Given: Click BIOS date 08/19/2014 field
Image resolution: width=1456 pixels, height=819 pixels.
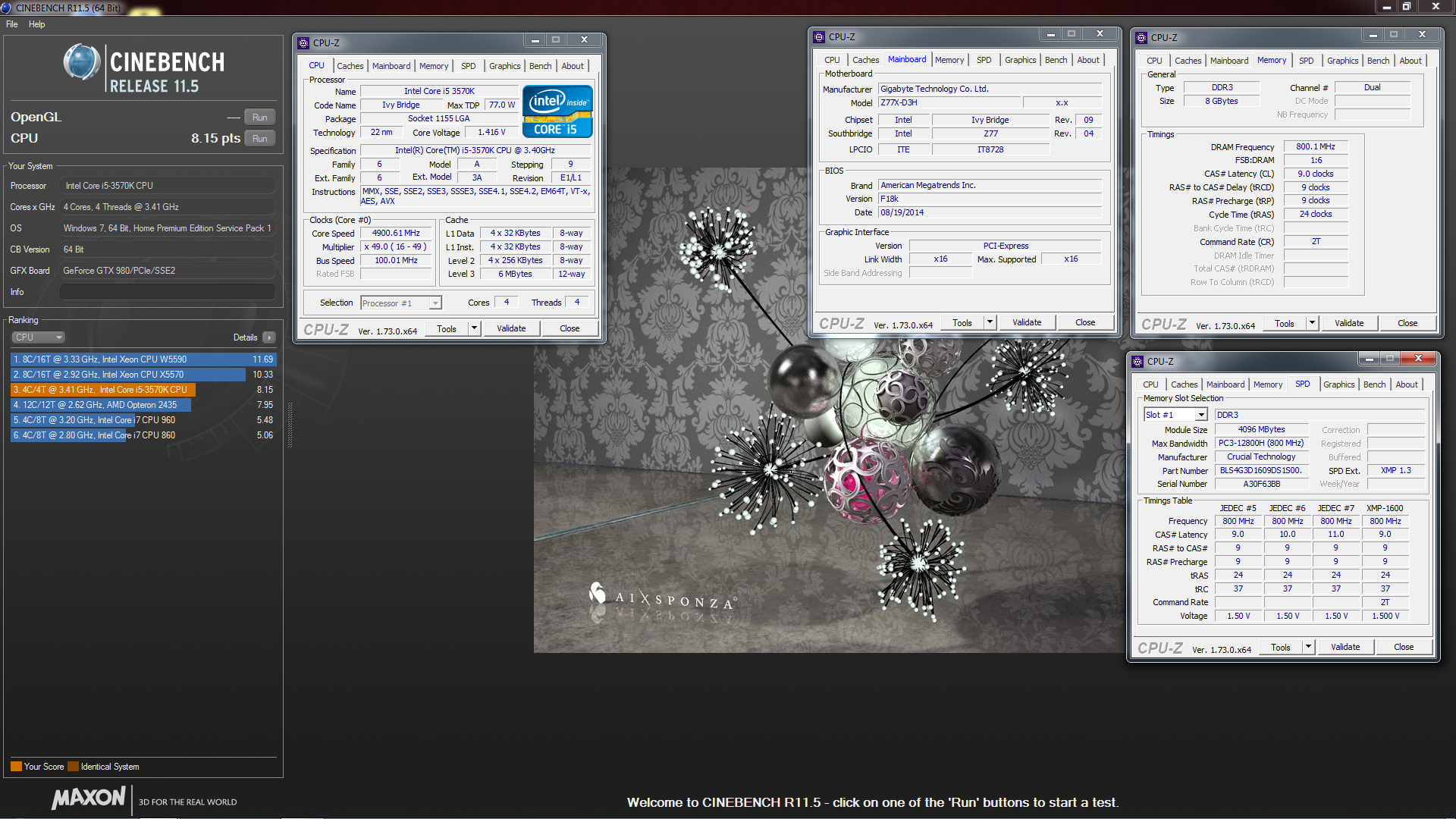Looking at the screenshot, I should point(990,213).
